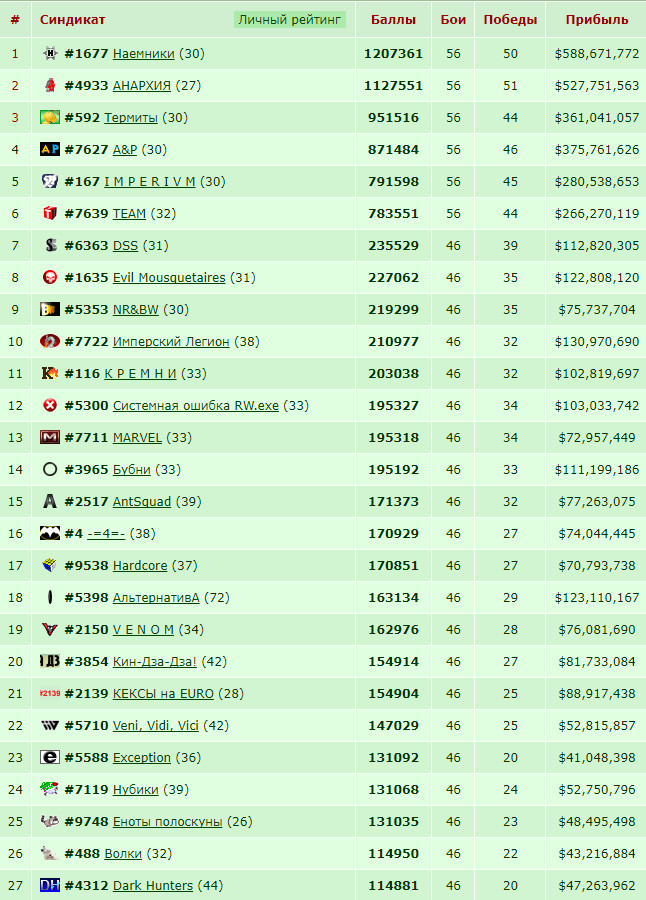Switch to Личный рейтинг view
646x900 pixels.
(289, 20)
